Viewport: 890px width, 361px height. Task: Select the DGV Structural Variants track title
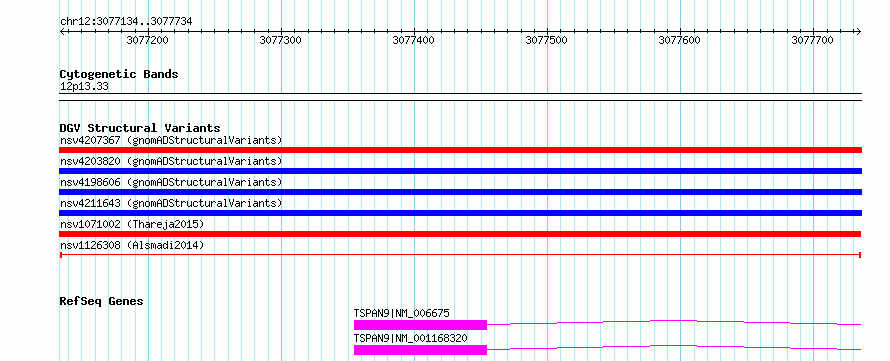pos(140,128)
